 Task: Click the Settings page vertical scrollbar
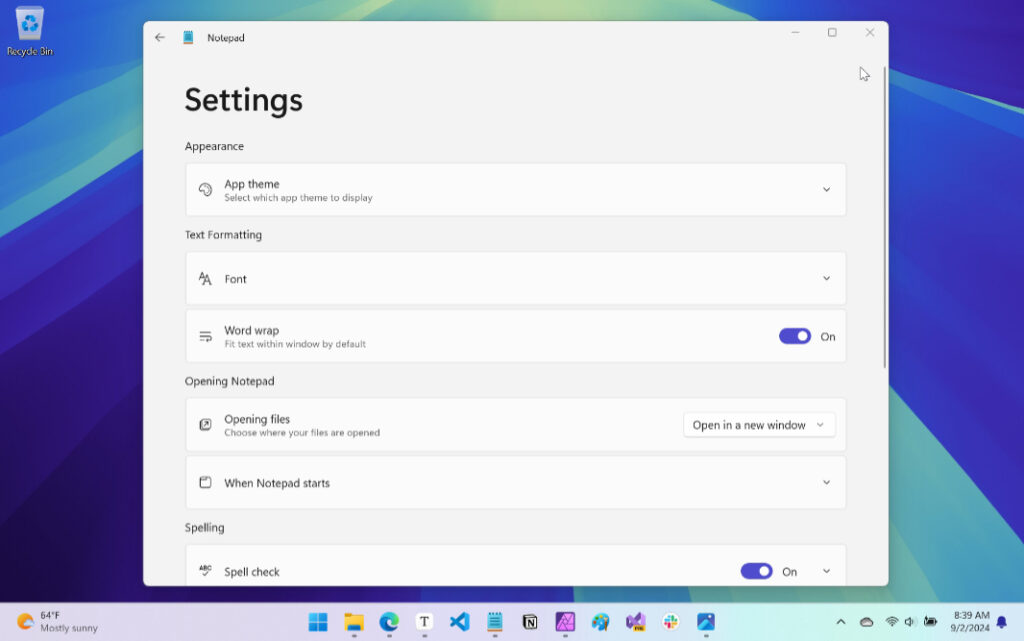click(884, 217)
